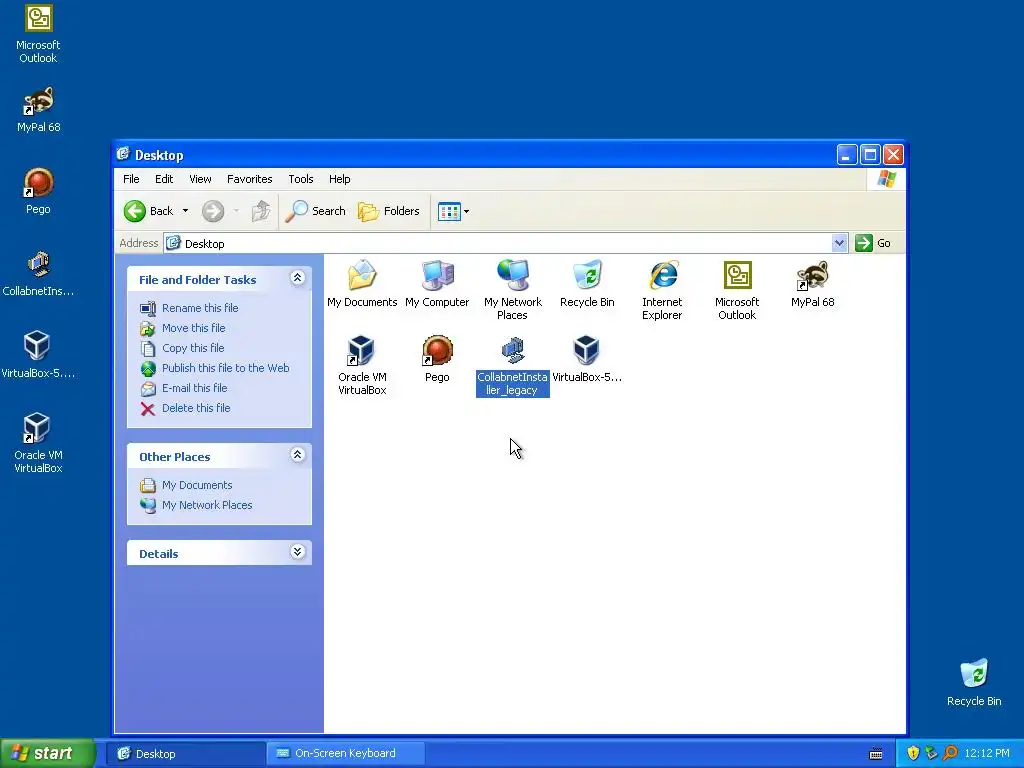The width and height of the screenshot is (1024, 768).
Task: Click the Up folder toolbar button
Action: 261,211
